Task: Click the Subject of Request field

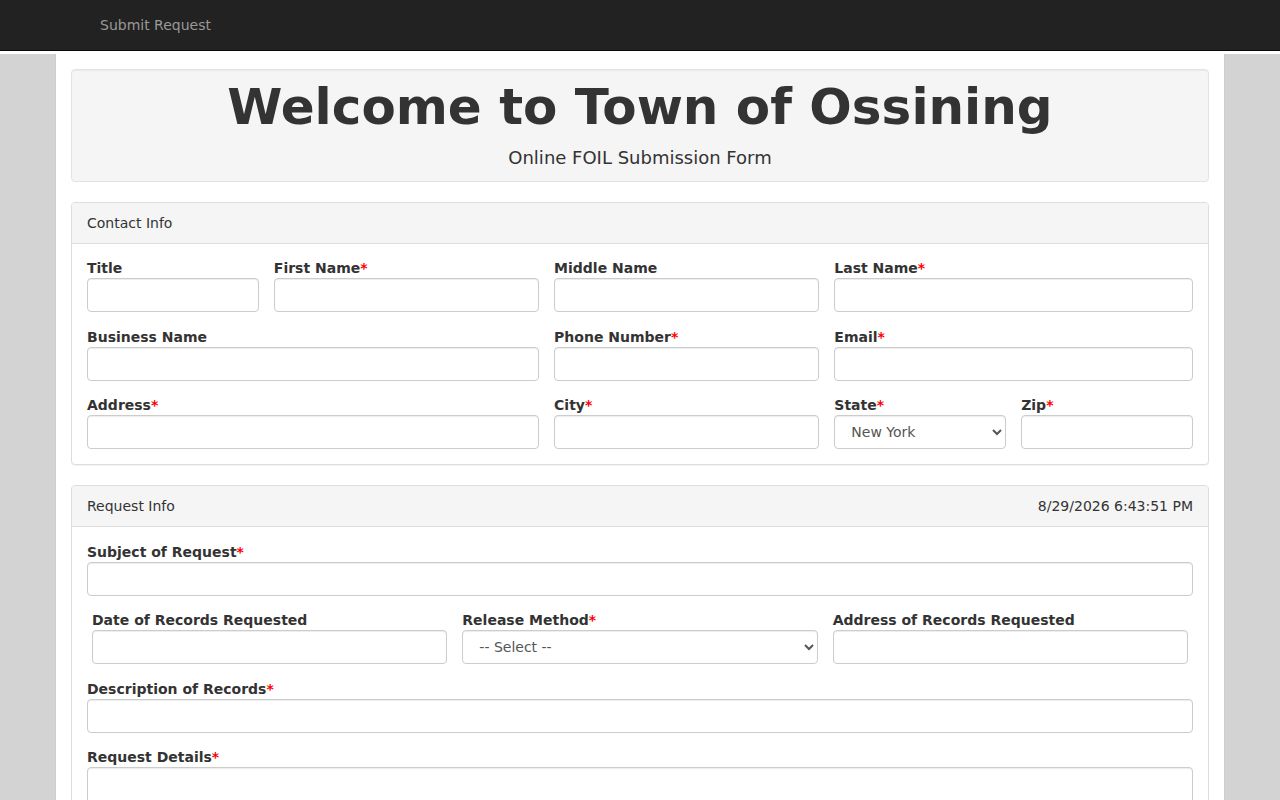Action: tap(640, 579)
